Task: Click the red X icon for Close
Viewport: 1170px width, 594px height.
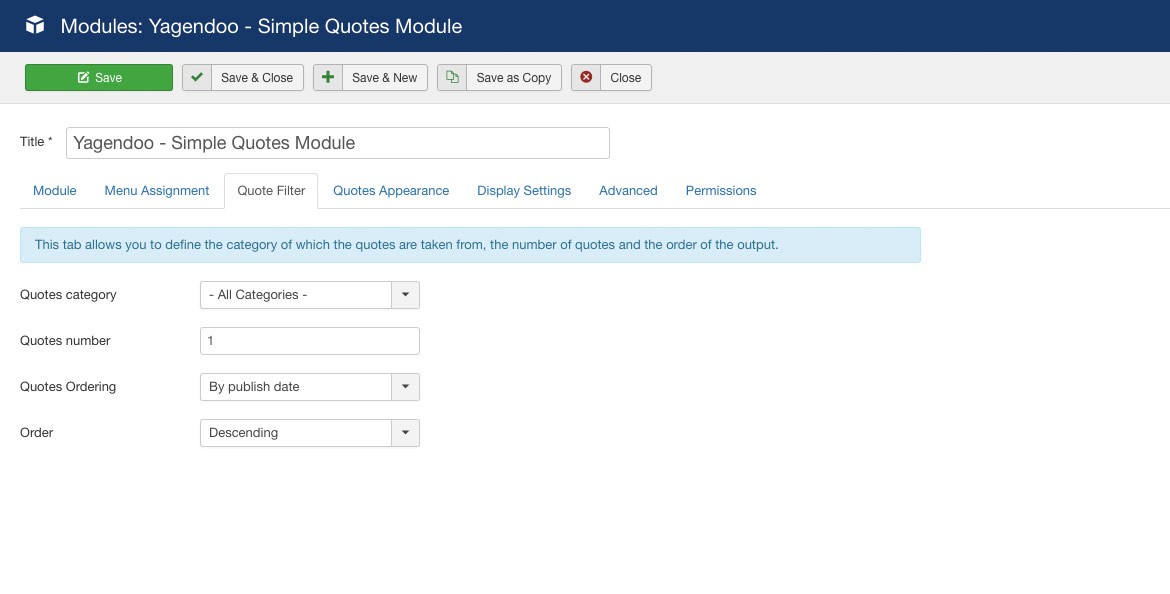Action: 586,78
